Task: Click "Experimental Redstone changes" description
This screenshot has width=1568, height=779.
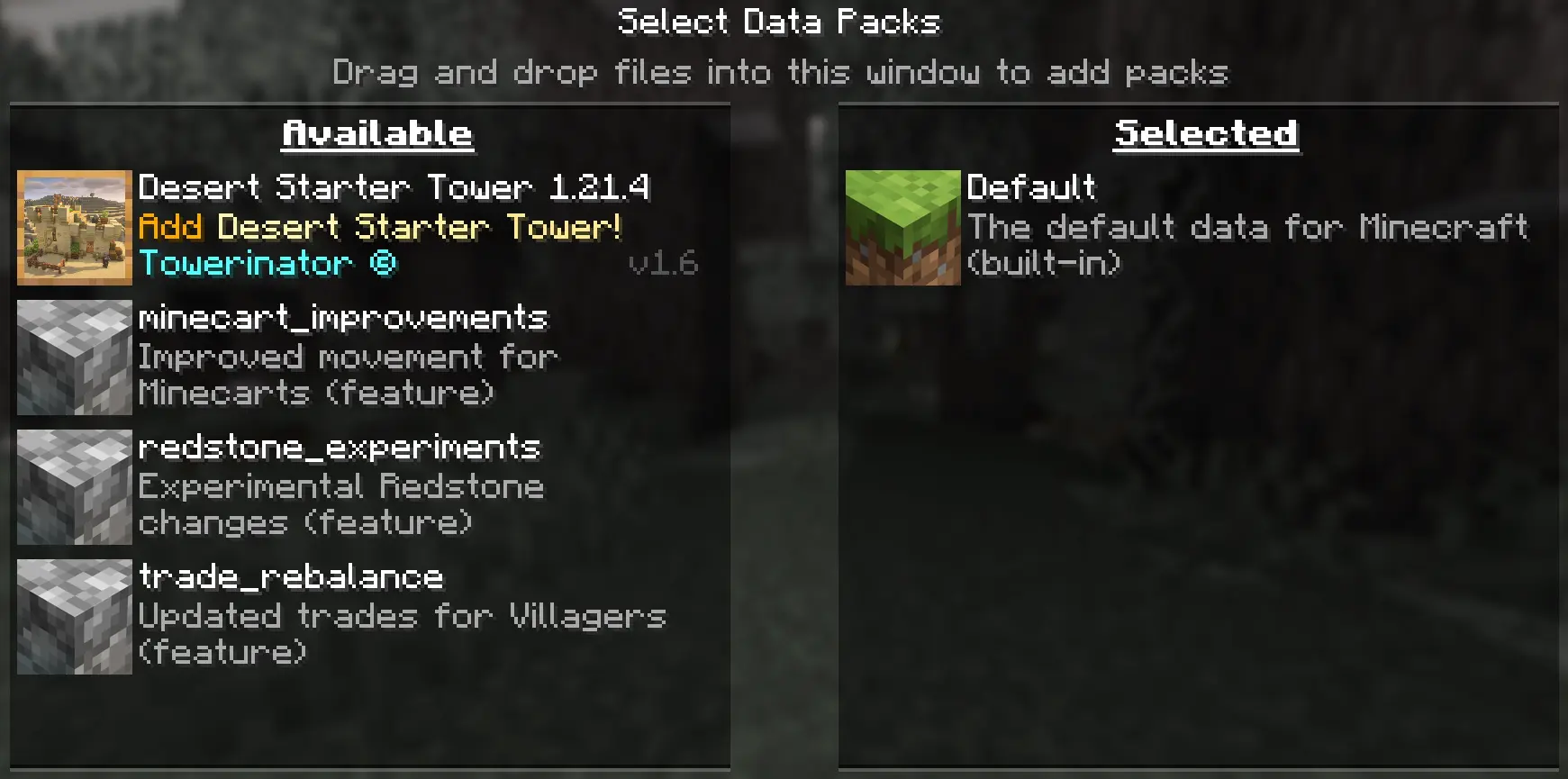Action: click(341, 504)
